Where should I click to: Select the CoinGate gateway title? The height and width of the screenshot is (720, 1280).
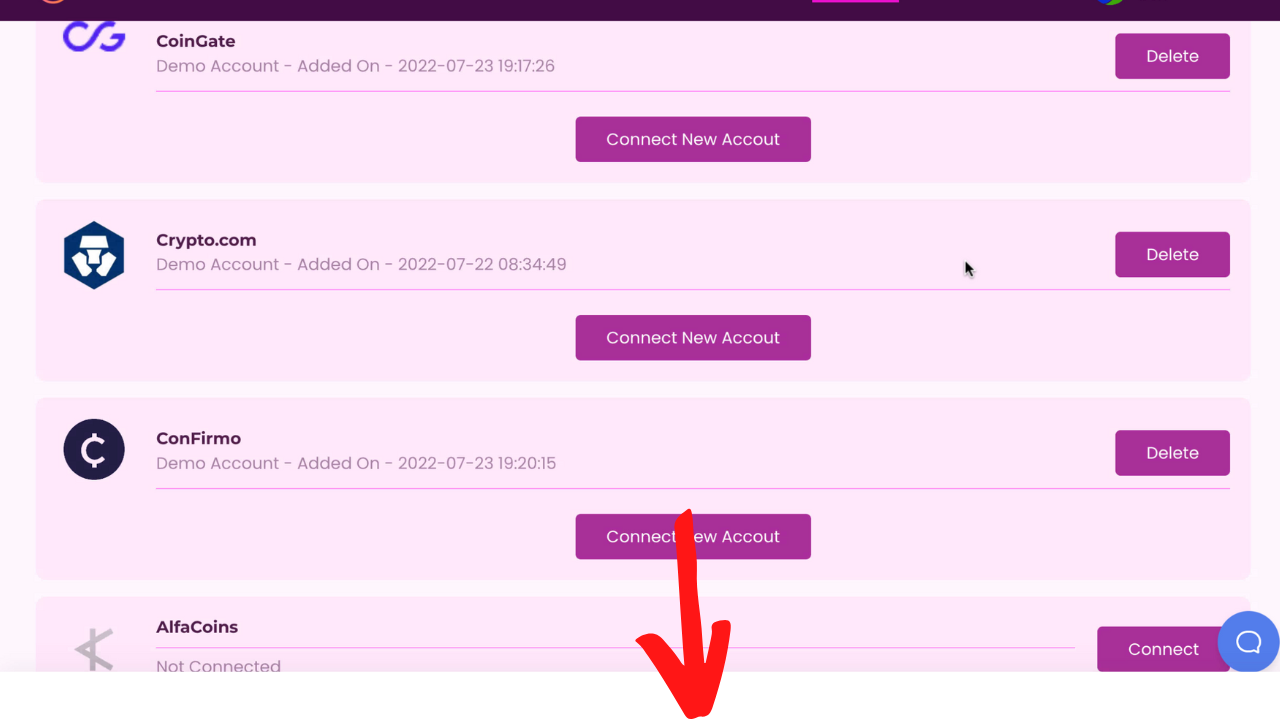click(196, 41)
